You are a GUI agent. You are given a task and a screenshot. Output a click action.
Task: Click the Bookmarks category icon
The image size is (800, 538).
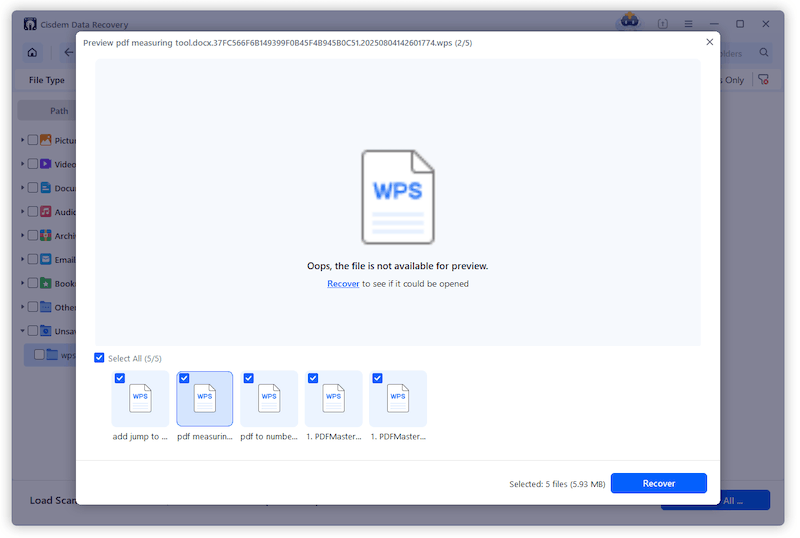click(45, 283)
